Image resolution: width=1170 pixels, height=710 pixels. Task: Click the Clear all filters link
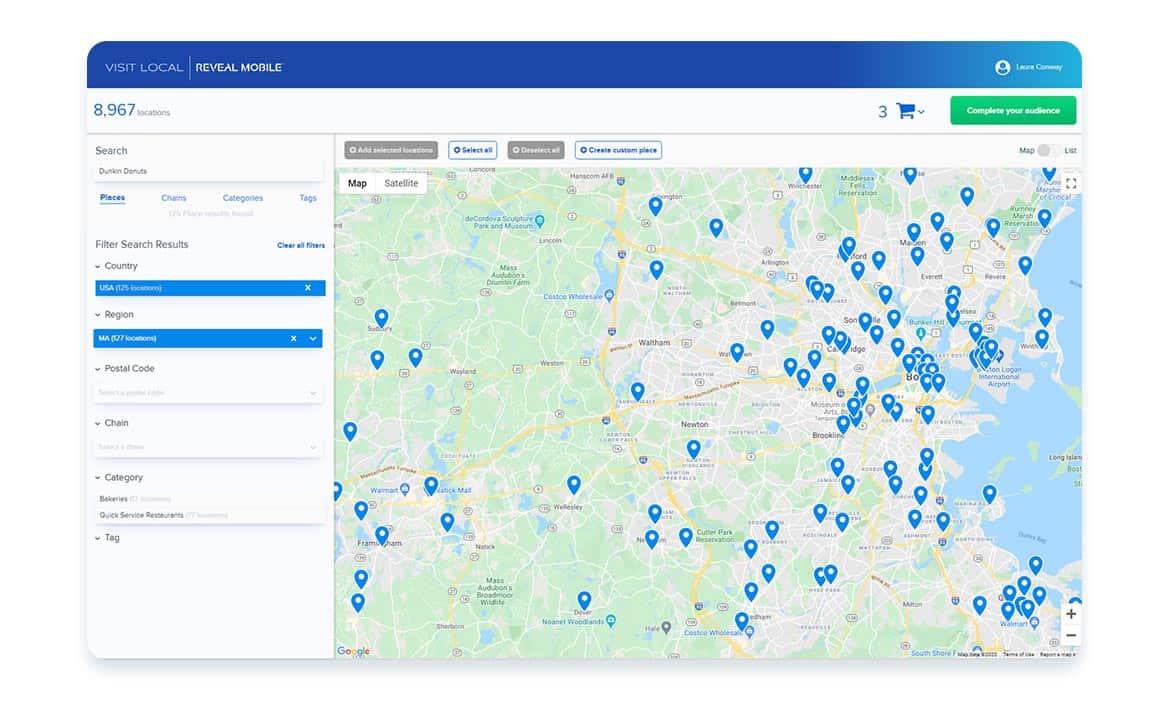click(301, 245)
